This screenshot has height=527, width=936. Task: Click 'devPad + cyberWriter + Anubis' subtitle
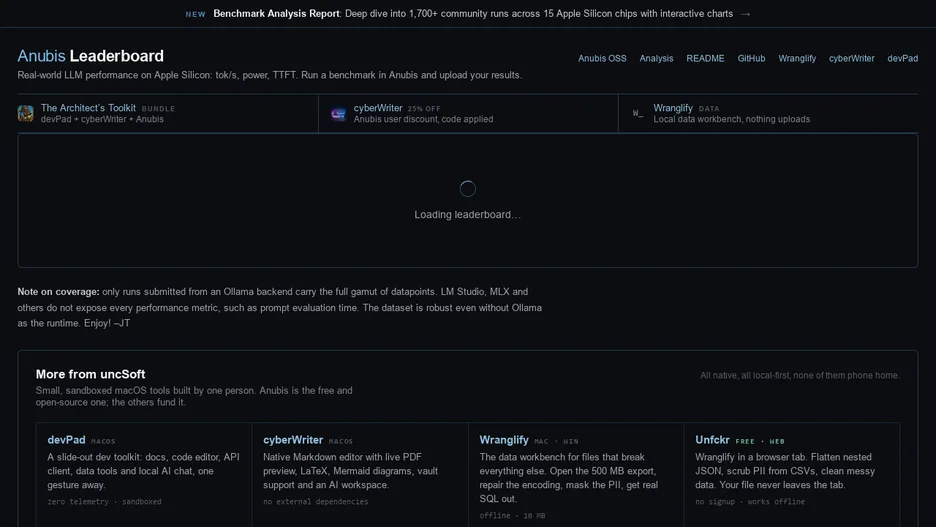click(102, 119)
